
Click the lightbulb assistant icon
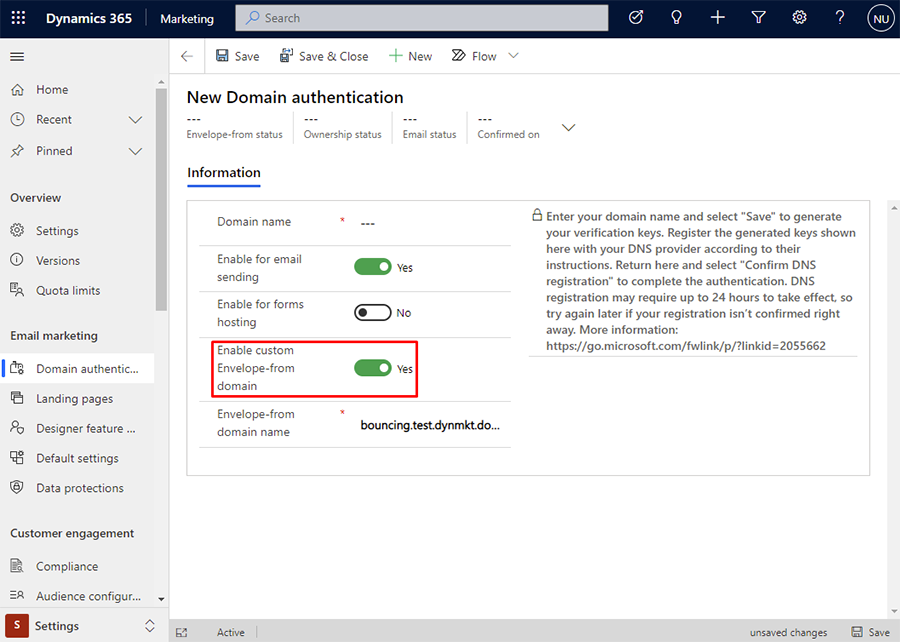point(677,18)
